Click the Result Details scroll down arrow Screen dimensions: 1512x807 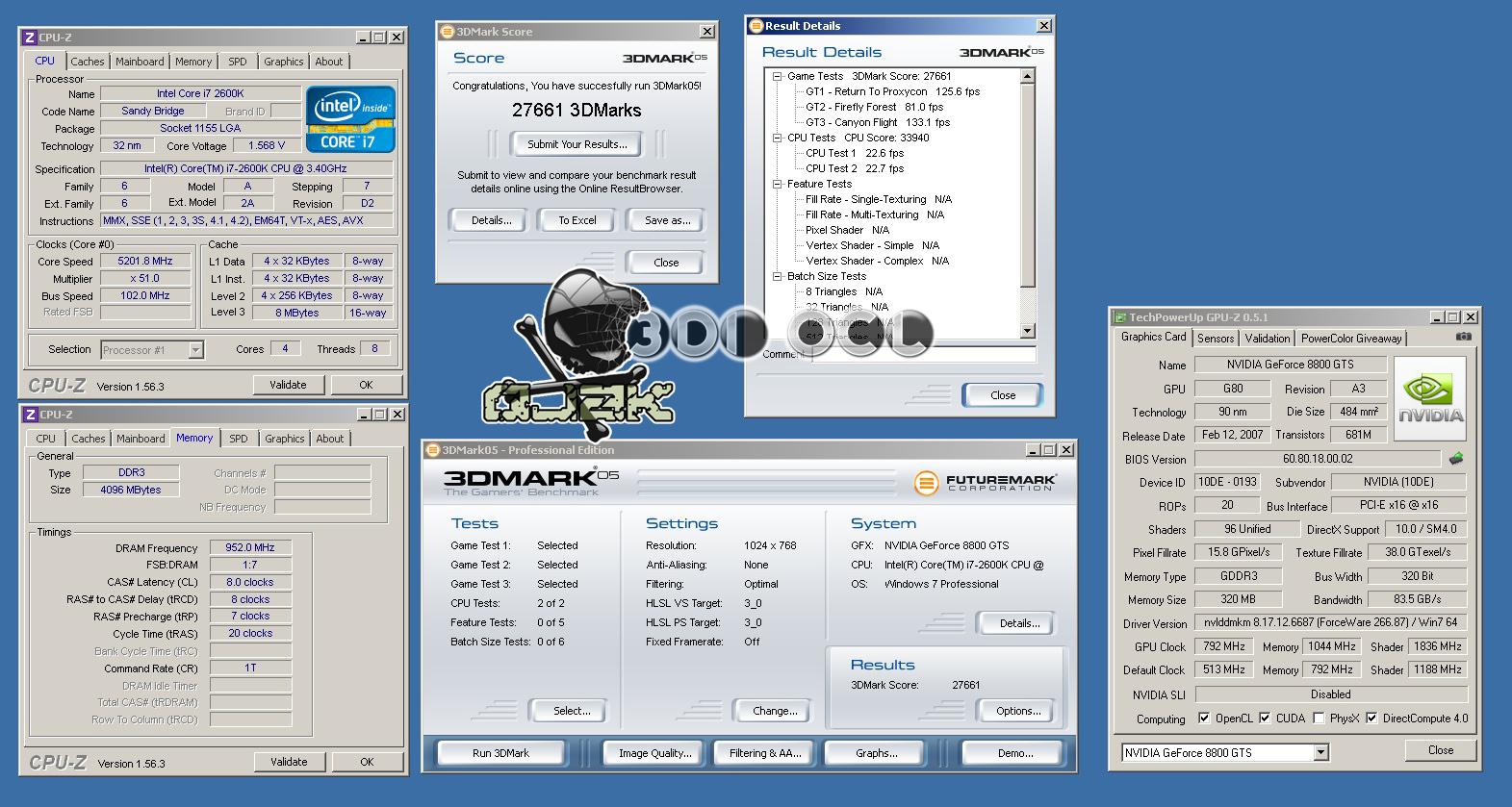[x=1027, y=331]
